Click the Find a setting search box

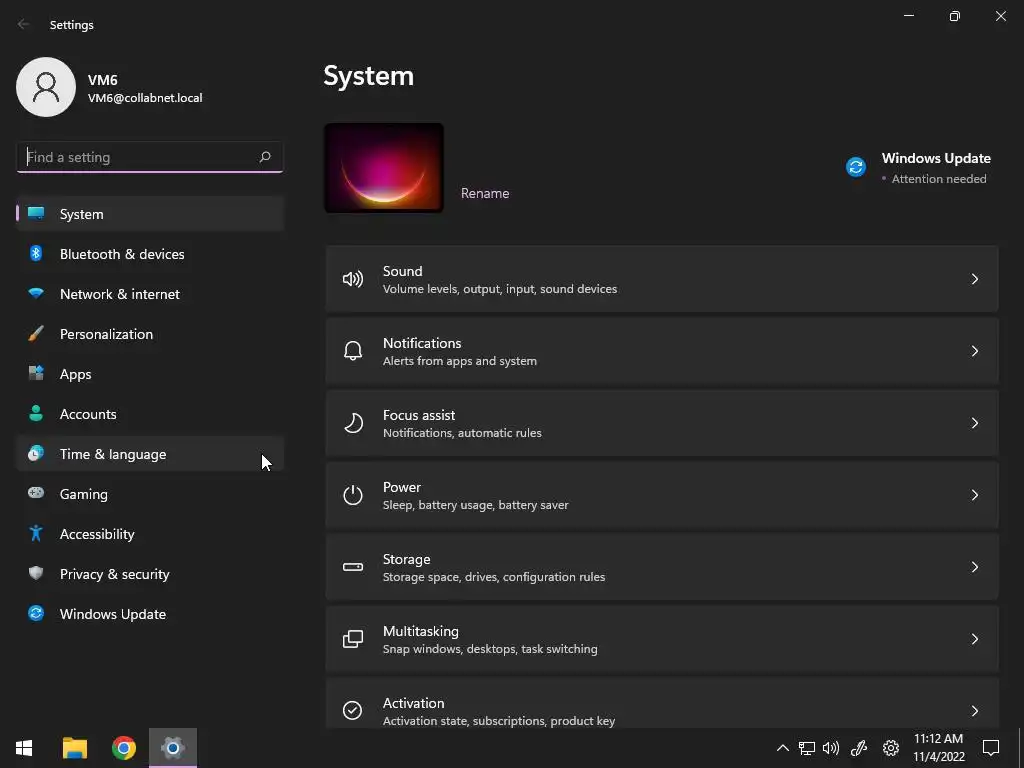pos(150,157)
